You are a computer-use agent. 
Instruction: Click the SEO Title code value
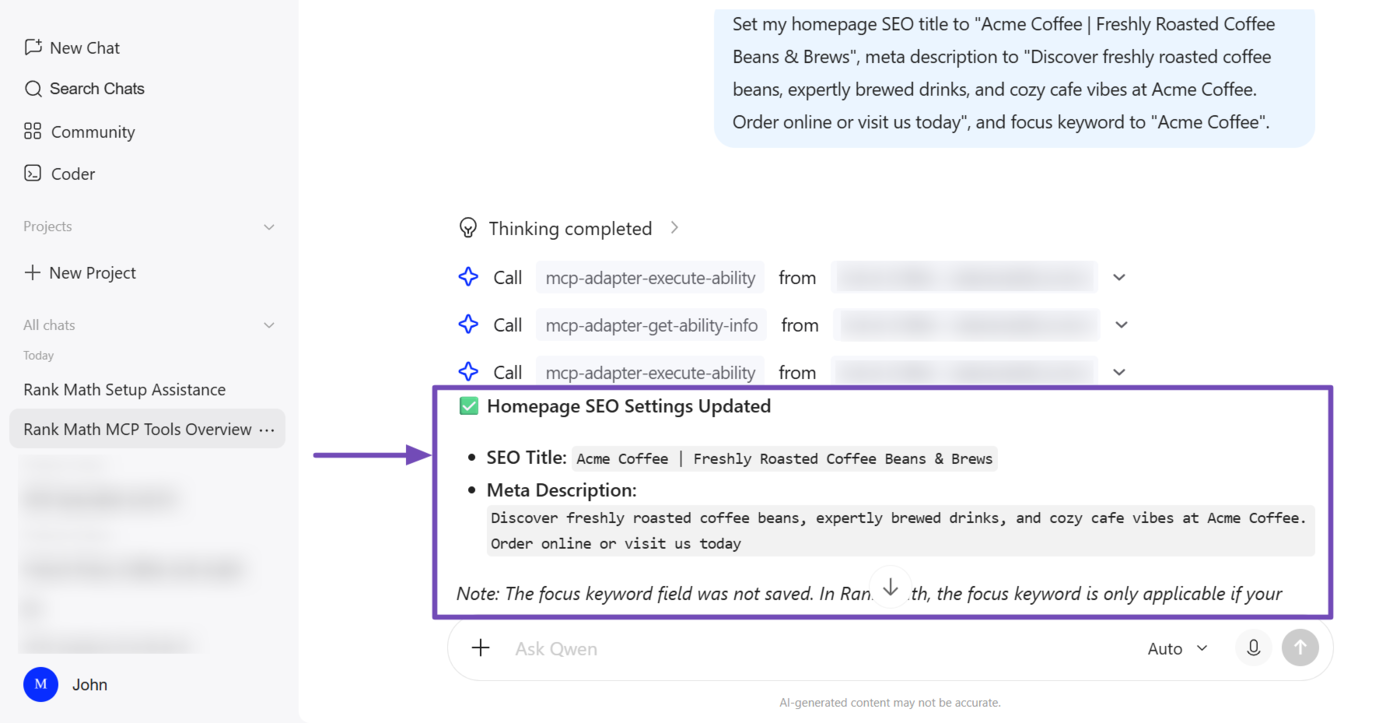(785, 459)
